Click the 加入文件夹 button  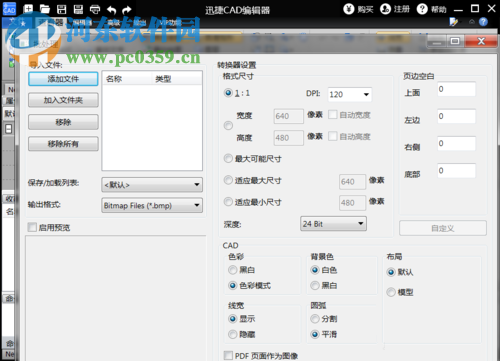[63, 100]
